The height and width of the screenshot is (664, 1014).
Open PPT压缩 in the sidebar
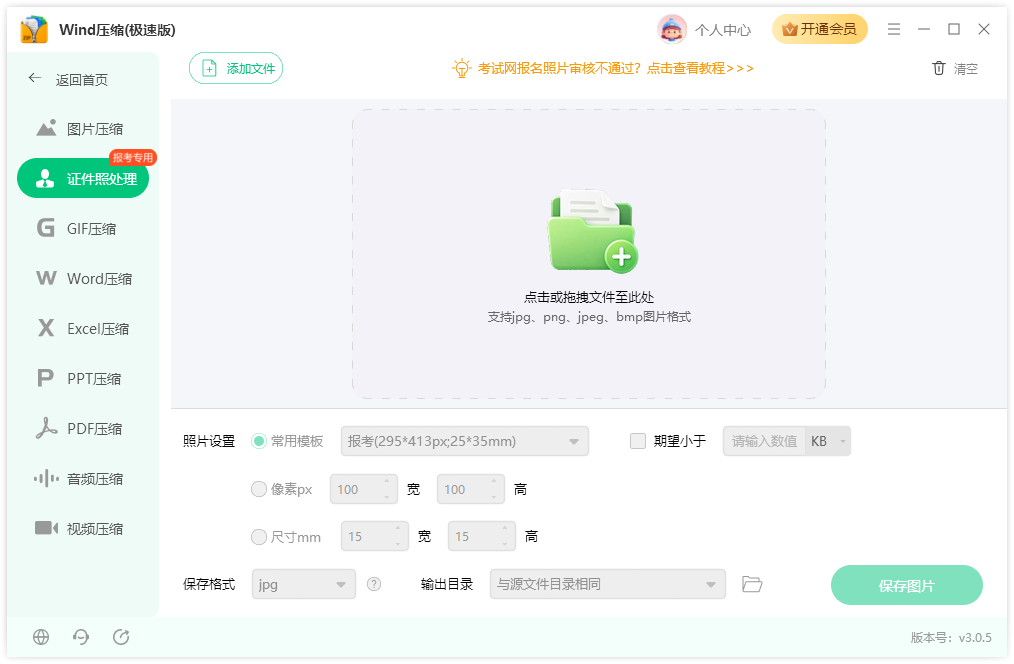(x=83, y=378)
